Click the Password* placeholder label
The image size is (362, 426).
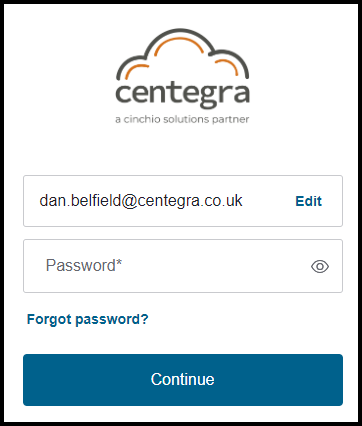pyautogui.click(x=84, y=265)
